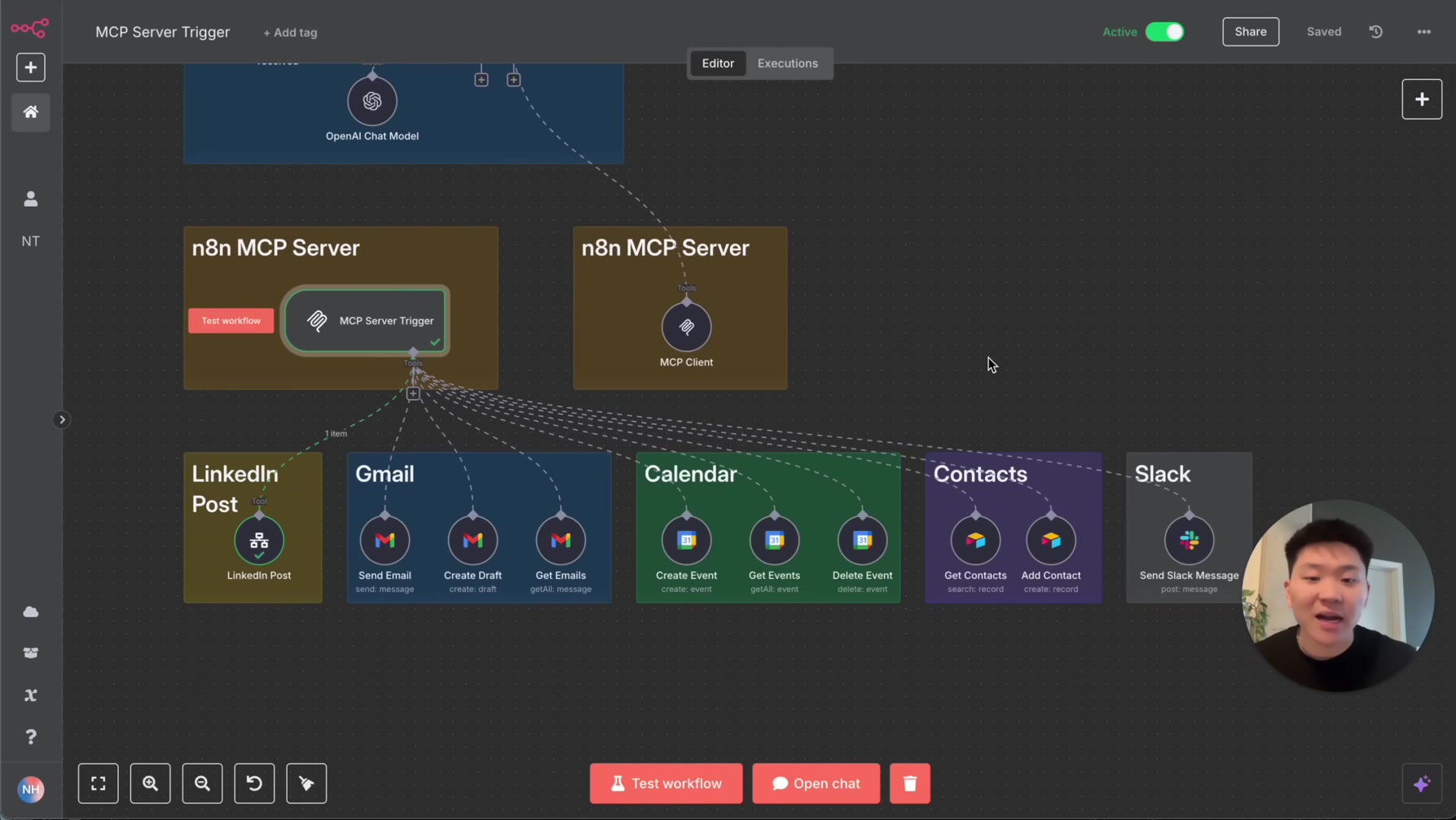Click the Share button
The width and height of the screenshot is (1456, 820).
1251,32
